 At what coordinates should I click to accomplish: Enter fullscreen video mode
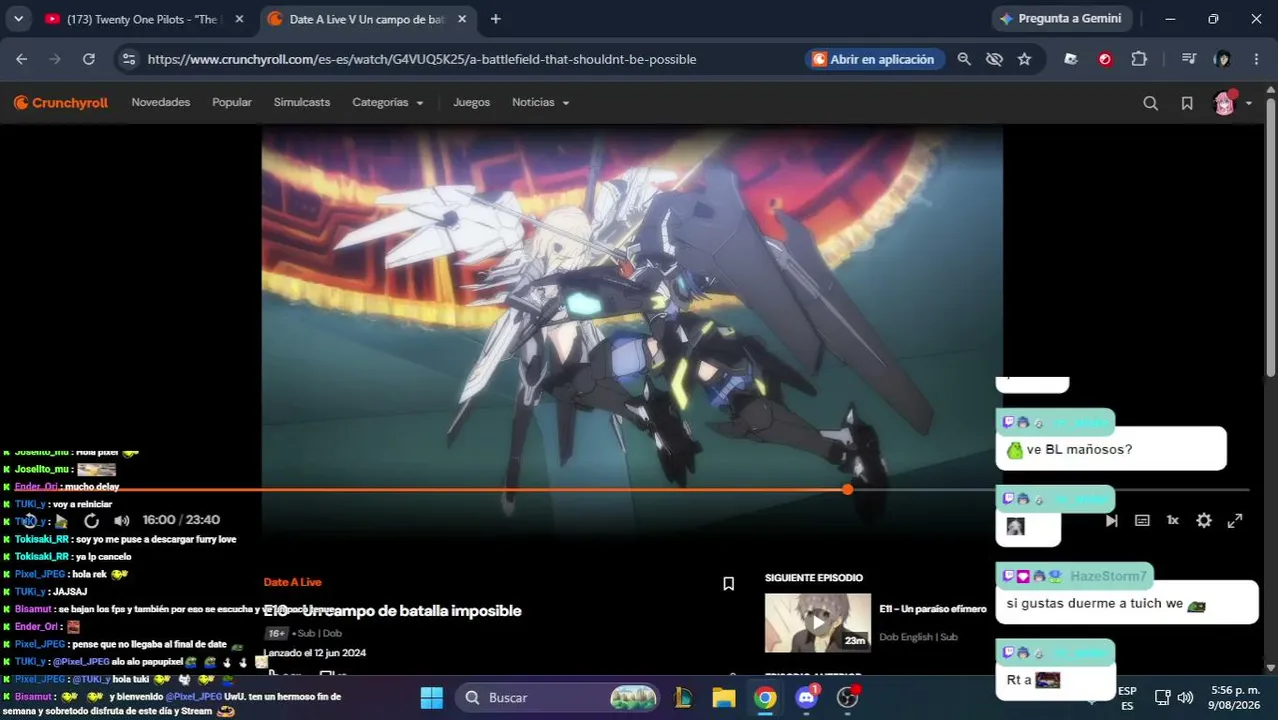click(x=1235, y=520)
